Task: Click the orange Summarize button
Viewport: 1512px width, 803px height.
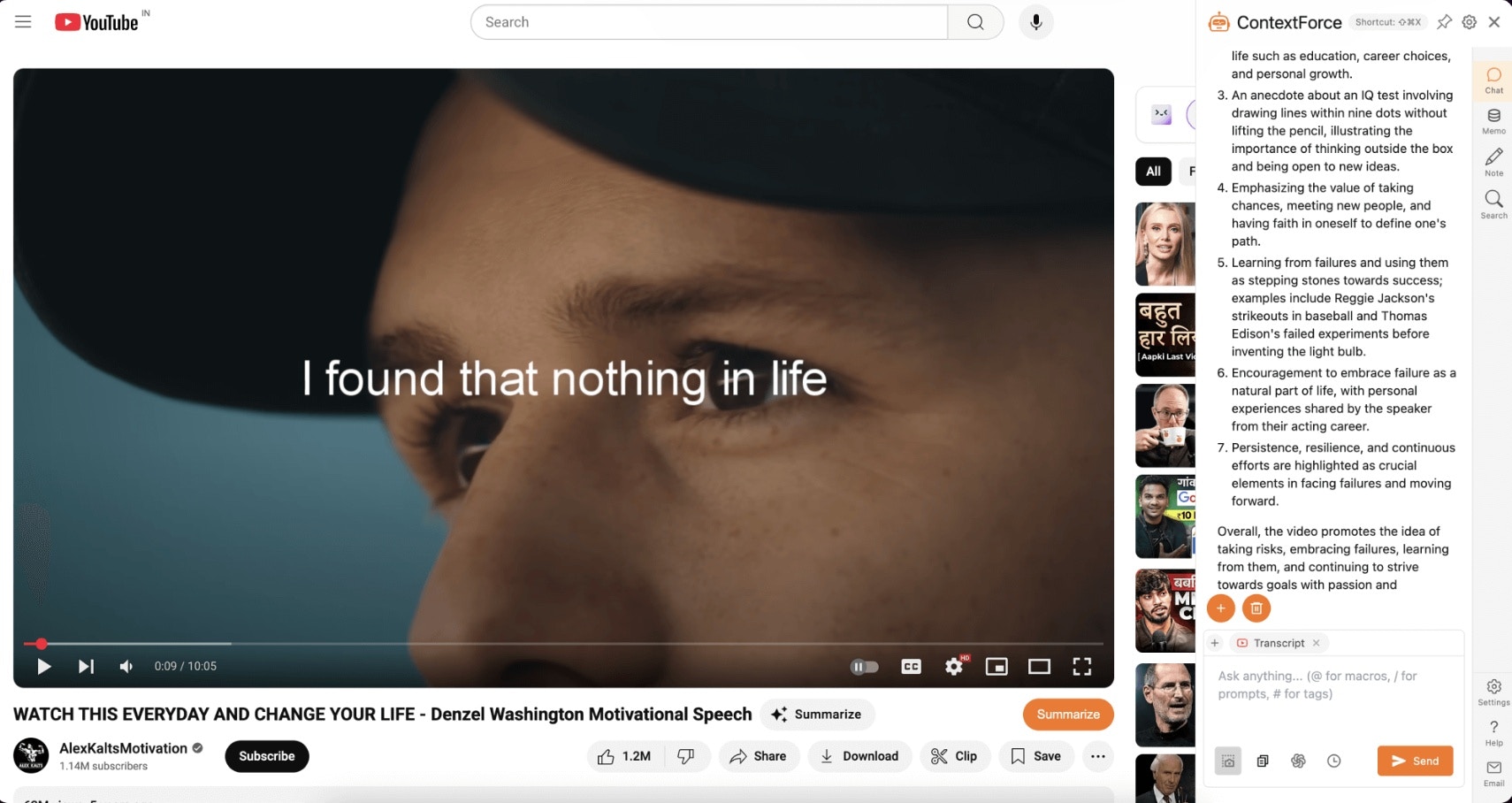Action: pyautogui.click(x=1068, y=715)
